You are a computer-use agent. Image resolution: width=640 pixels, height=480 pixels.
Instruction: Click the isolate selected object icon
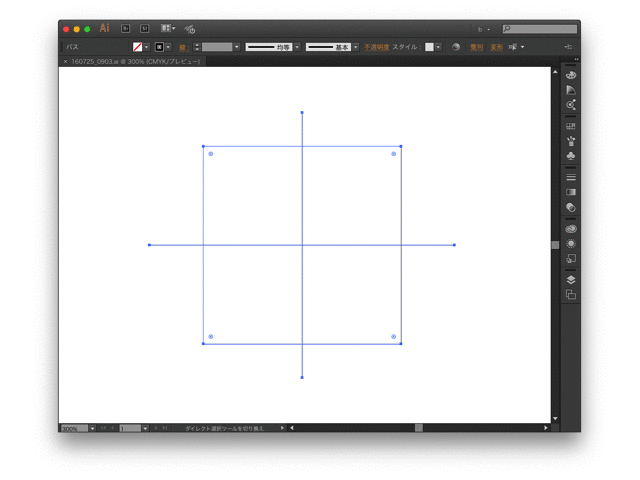click(x=513, y=47)
